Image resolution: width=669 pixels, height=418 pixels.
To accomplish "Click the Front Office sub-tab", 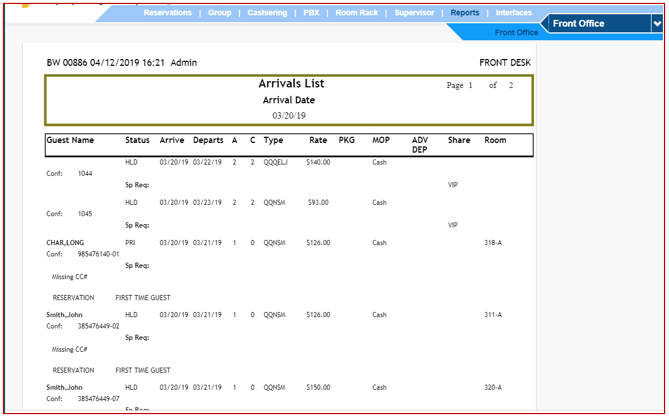I will tap(515, 32).
